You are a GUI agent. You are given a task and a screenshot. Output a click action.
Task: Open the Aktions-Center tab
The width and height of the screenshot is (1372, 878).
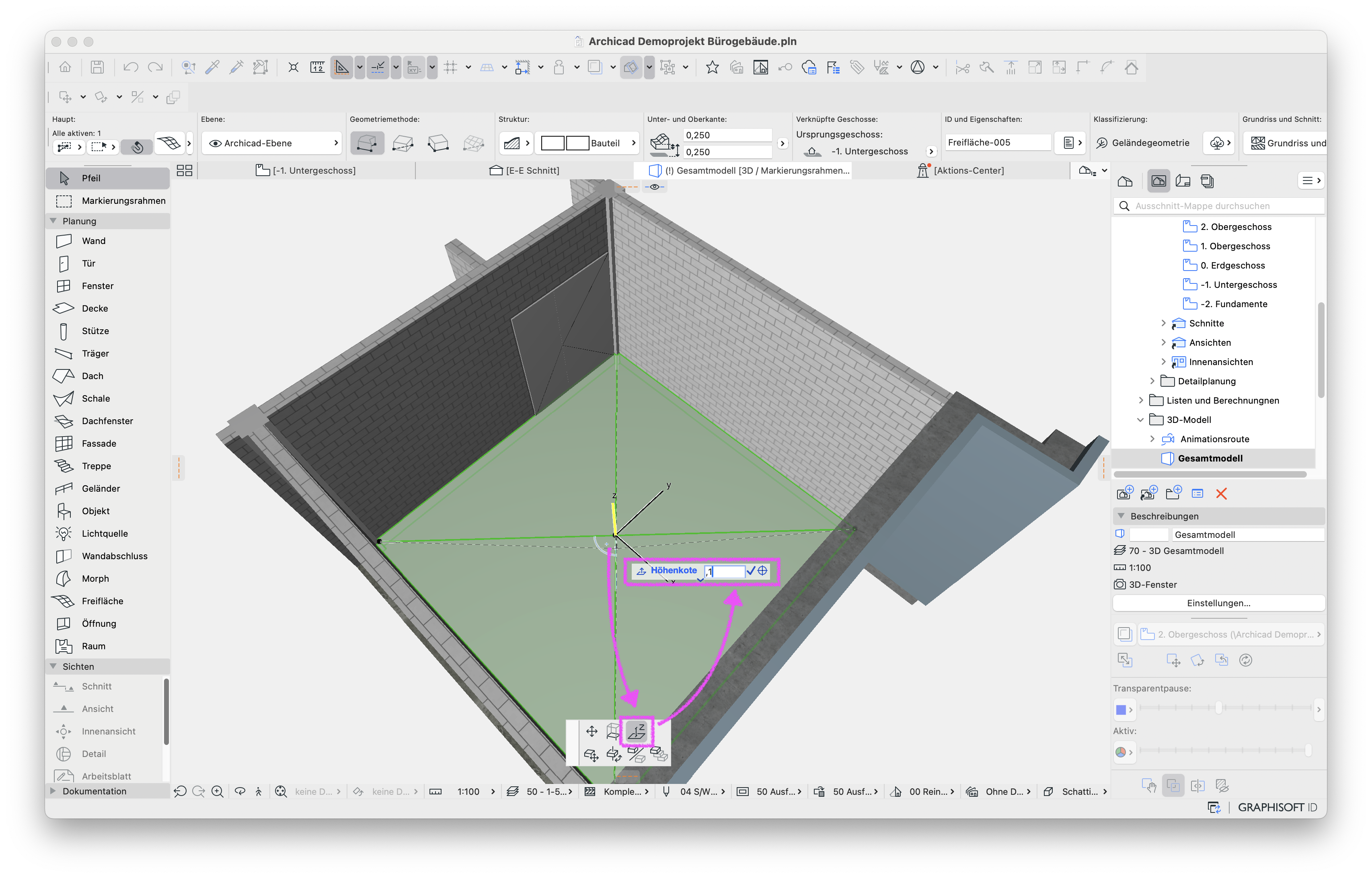pyautogui.click(x=961, y=170)
